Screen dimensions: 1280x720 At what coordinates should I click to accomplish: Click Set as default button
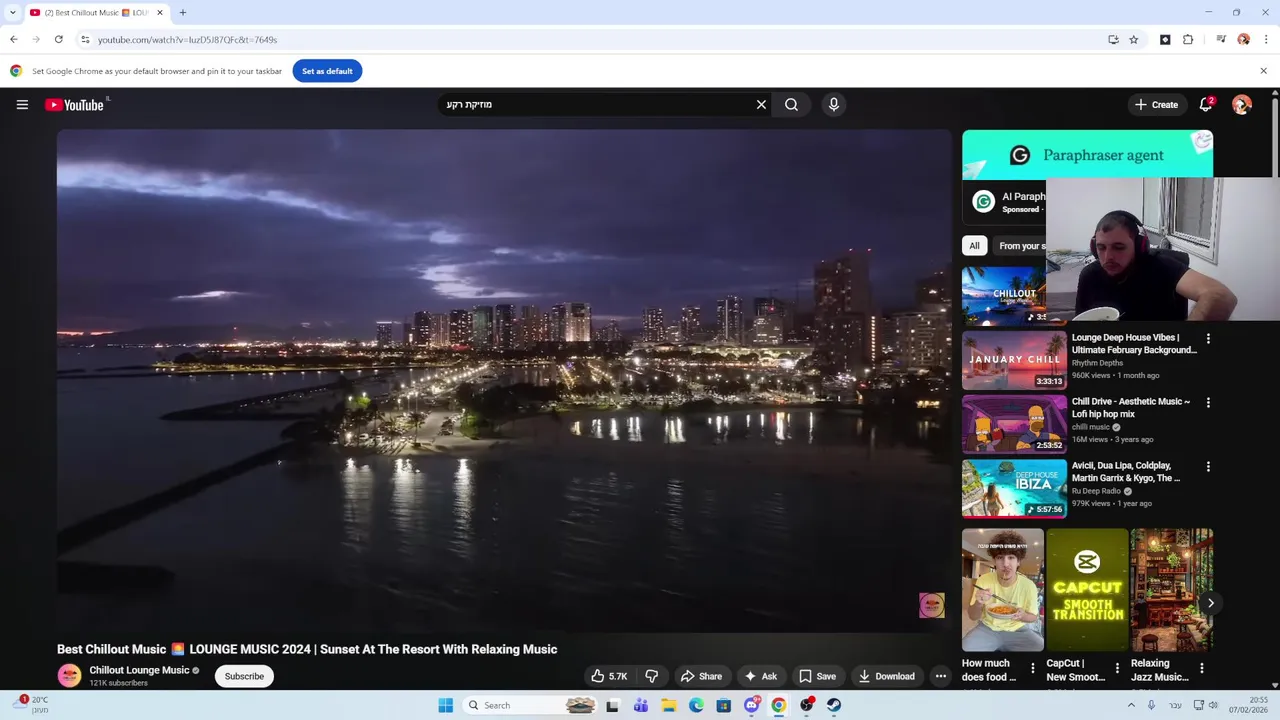pyautogui.click(x=327, y=71)
